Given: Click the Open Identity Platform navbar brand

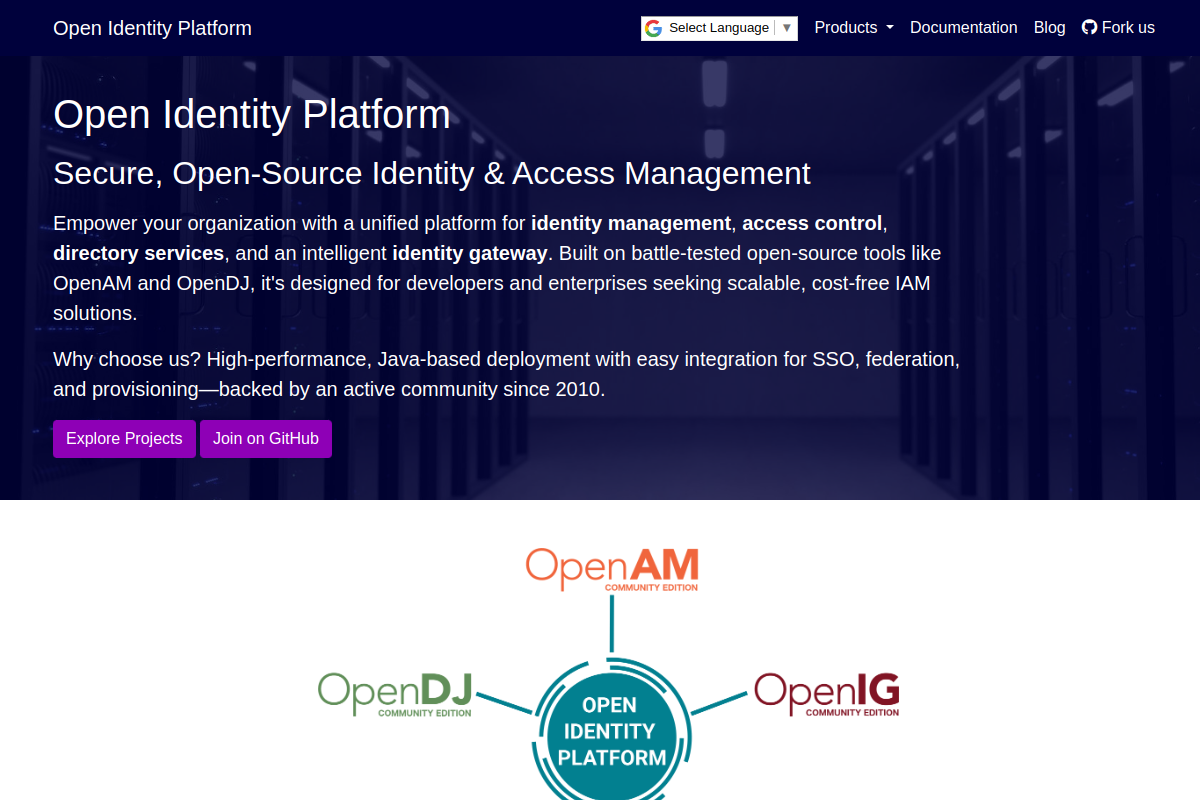Looking at the screenshot, I should [152, 28].
